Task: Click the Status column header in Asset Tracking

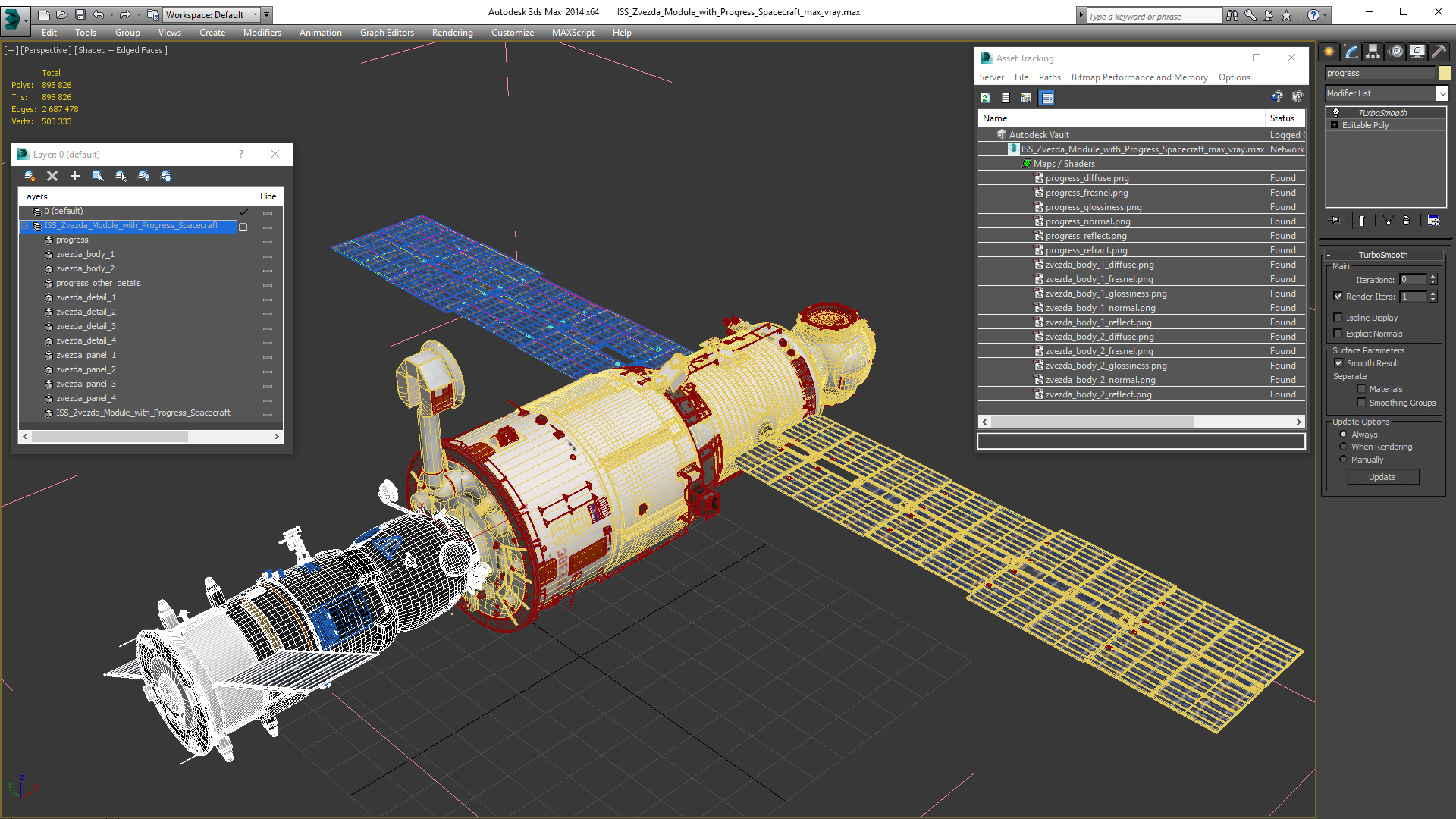Action: pos(1284,118)
